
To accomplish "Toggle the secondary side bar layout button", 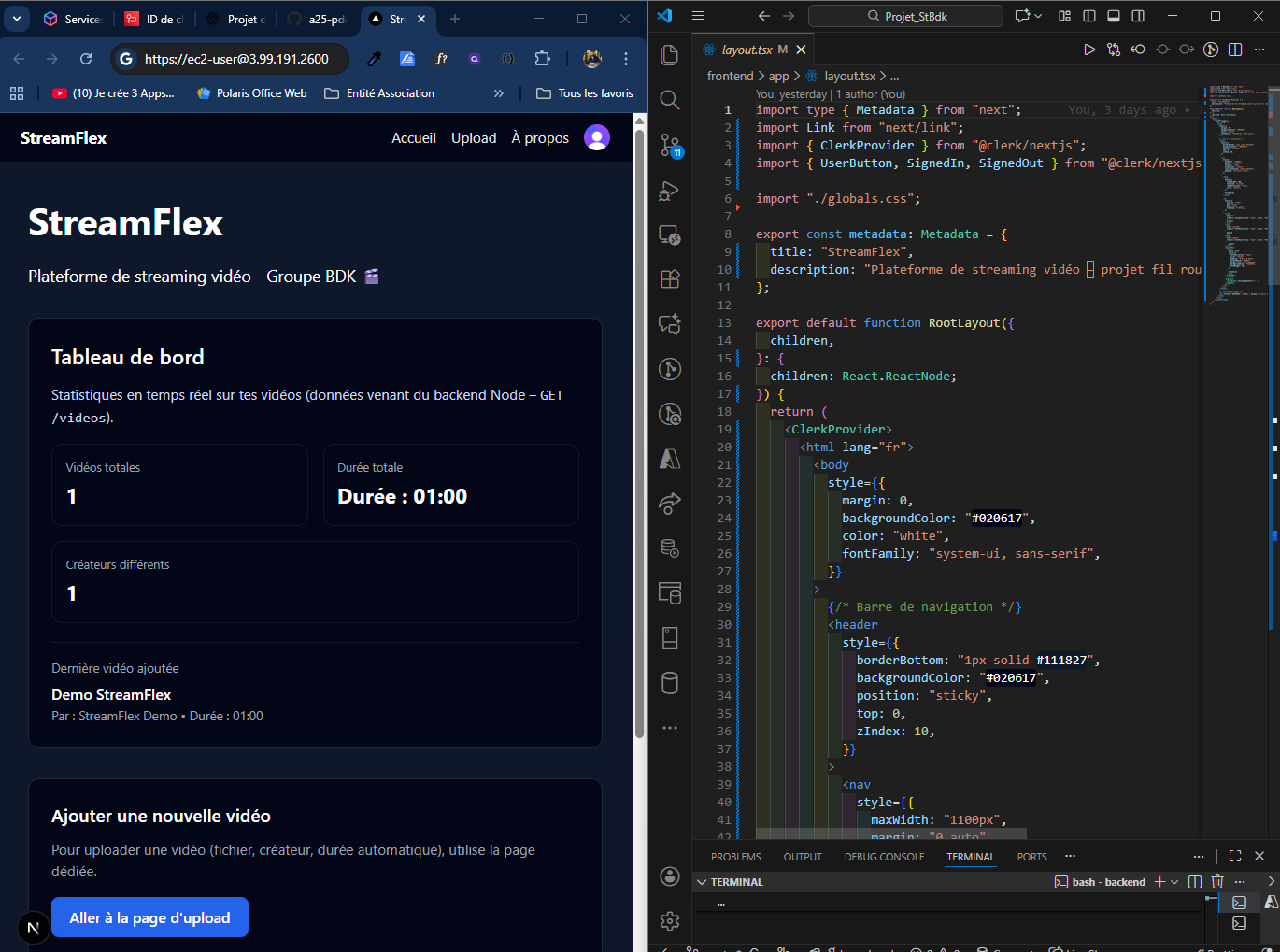I will (1138, 16).
